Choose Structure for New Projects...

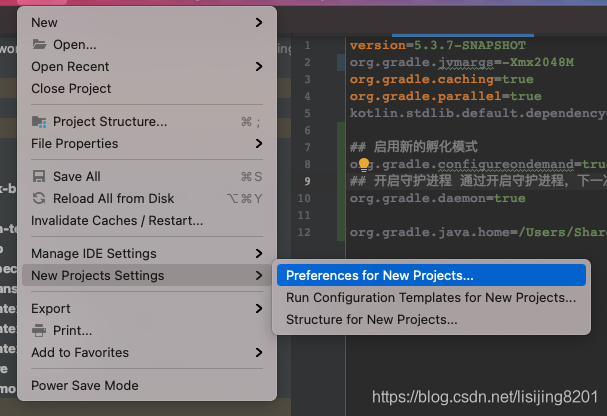pyautogui.click(x=372, y=320)
